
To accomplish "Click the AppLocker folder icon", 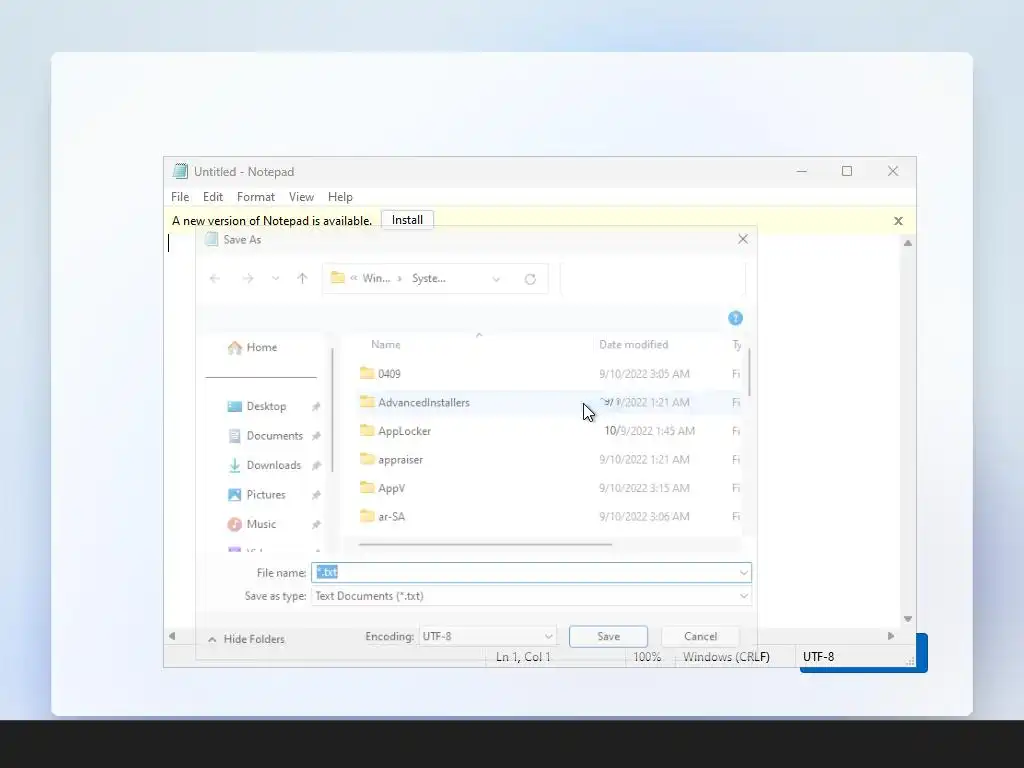I will (x=367, y=430).
